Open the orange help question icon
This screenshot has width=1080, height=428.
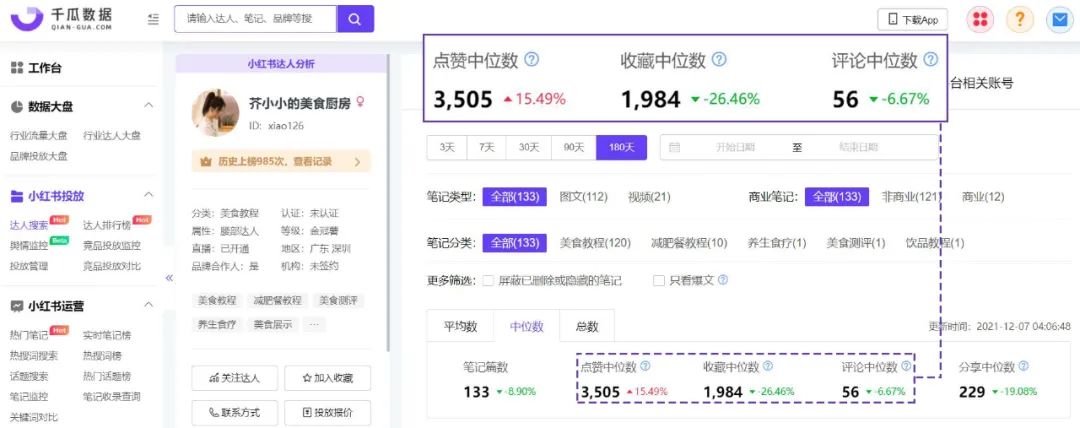(x=1019, y=19)
